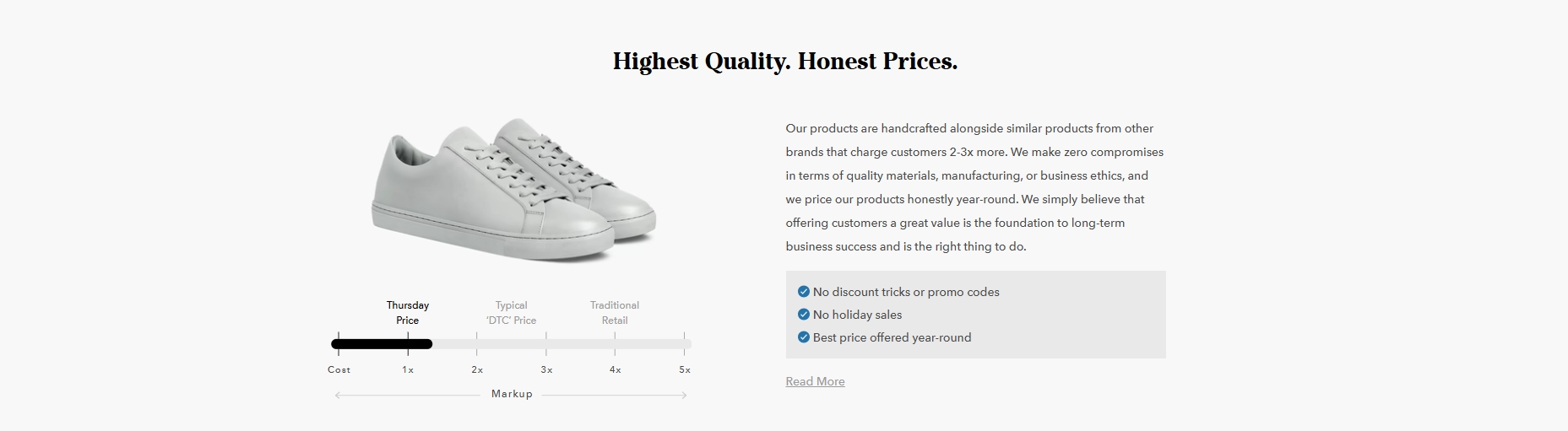Click the No discount tricks or promo codes text
The width and height of the screenshot is (1568, 431).
906,292
